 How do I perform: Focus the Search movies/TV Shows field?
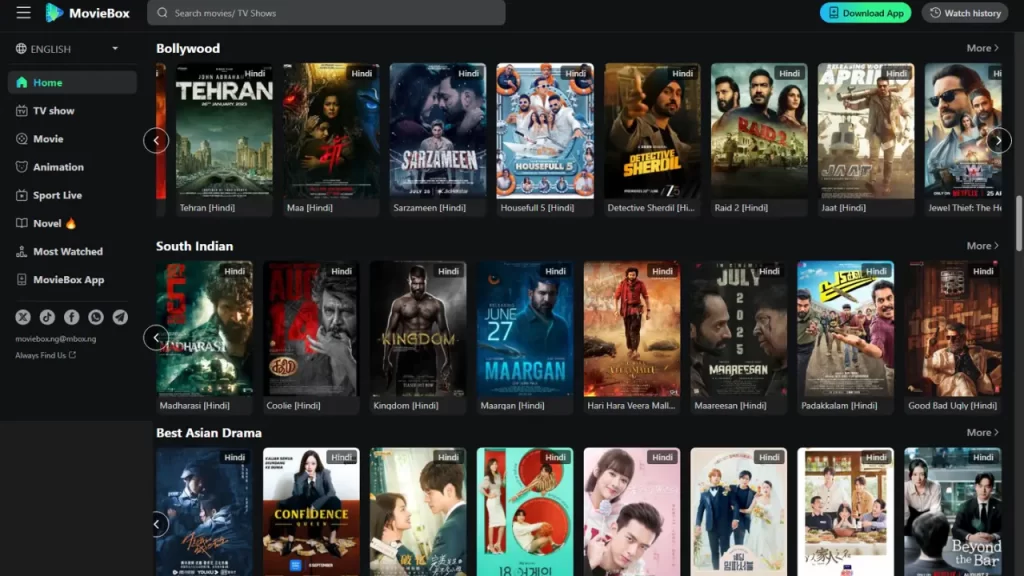click(x=326, y=12)
